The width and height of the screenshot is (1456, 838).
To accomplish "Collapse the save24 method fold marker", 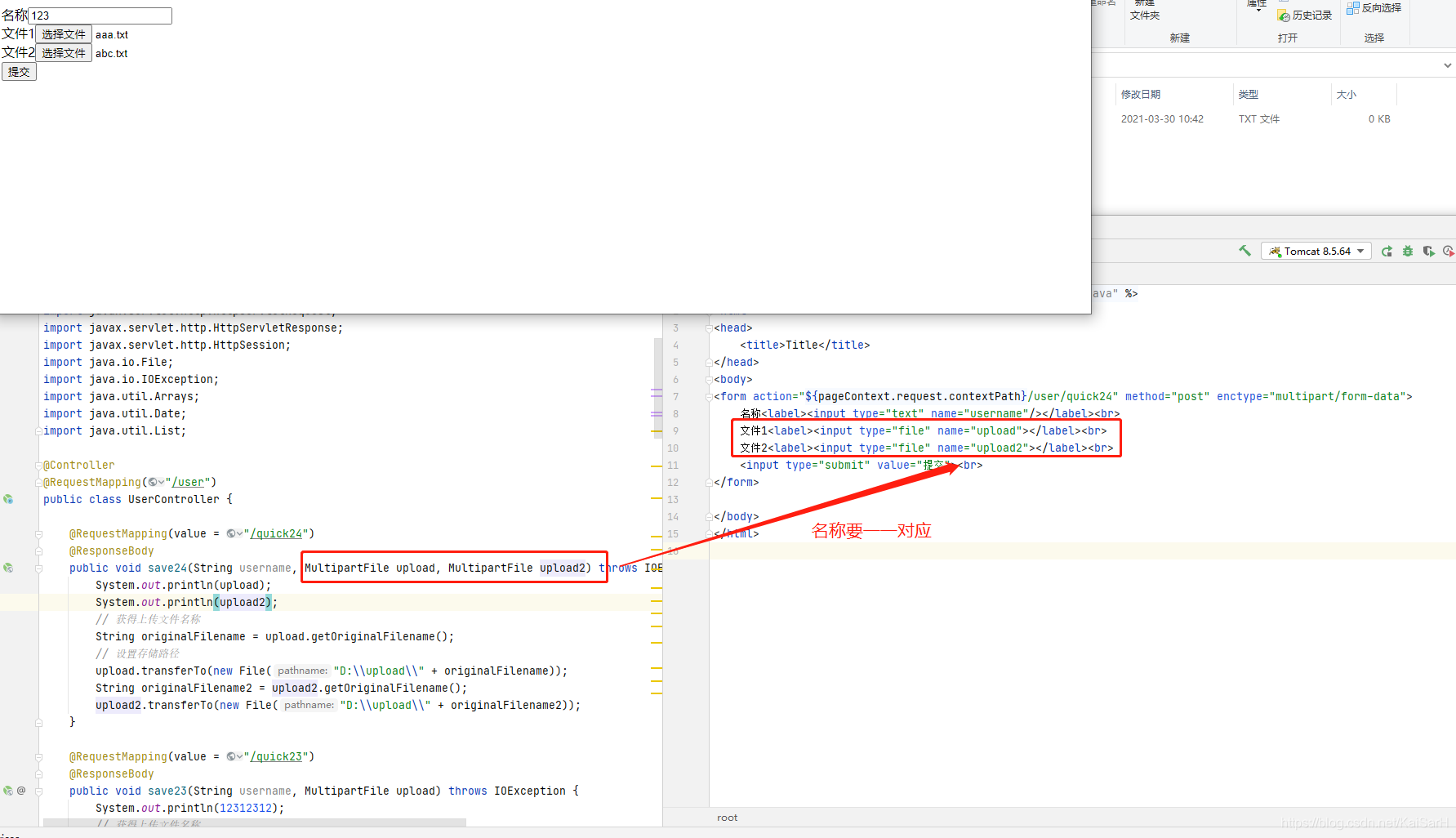I will [38, 568].
